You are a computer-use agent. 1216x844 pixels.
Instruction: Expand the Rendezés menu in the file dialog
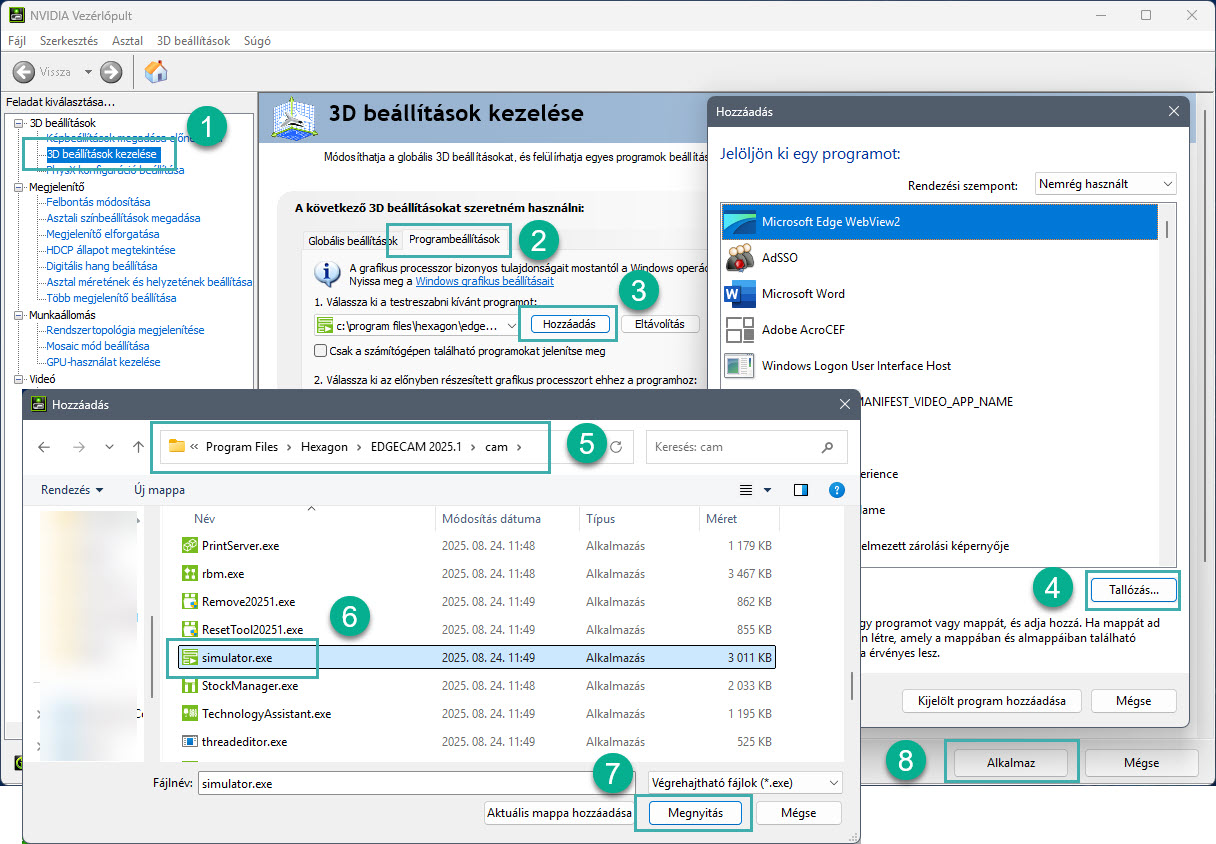click(72, 490)
